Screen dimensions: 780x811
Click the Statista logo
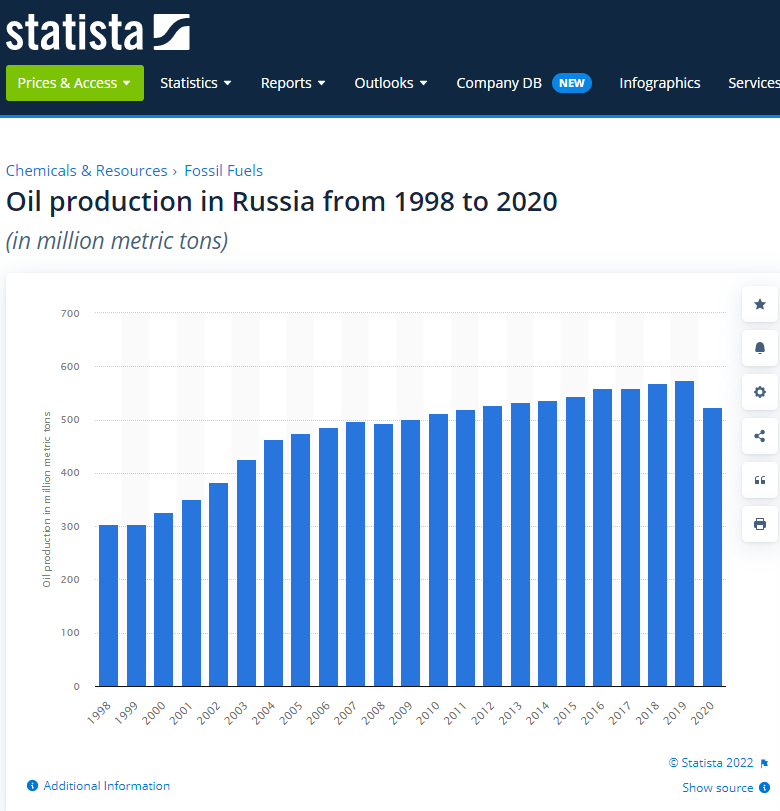pos(97,32)
